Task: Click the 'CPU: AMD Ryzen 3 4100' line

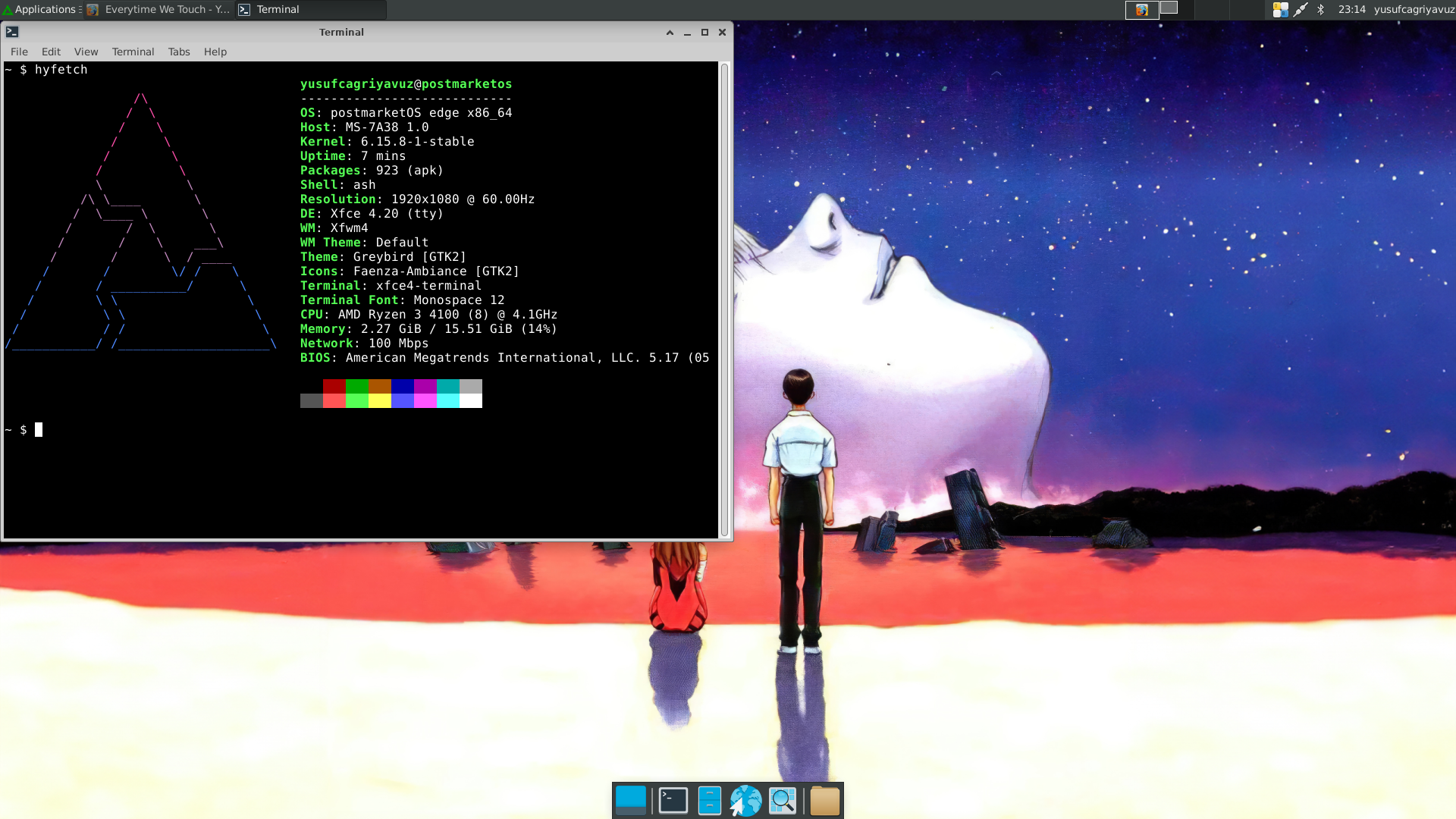Action: 428,314
